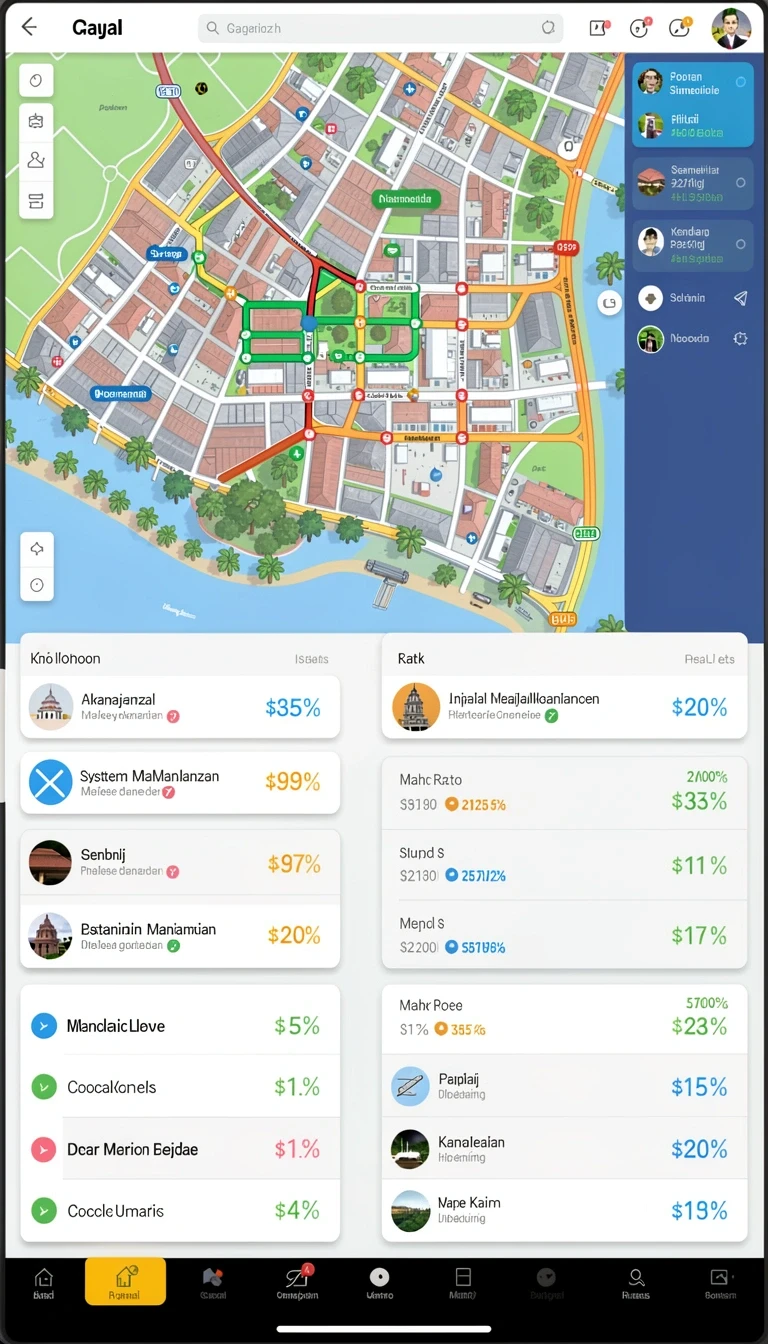Click the clock icon in map toolbar
This screenshot has width=768, height=1344.
click(36, 81)
